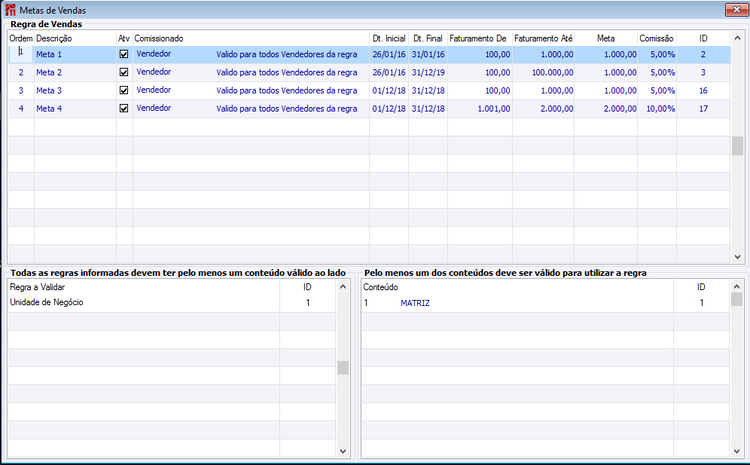This screenshot has width=750, height=465.
Task: Click the ID 17 cell
Action: point(704,109)
